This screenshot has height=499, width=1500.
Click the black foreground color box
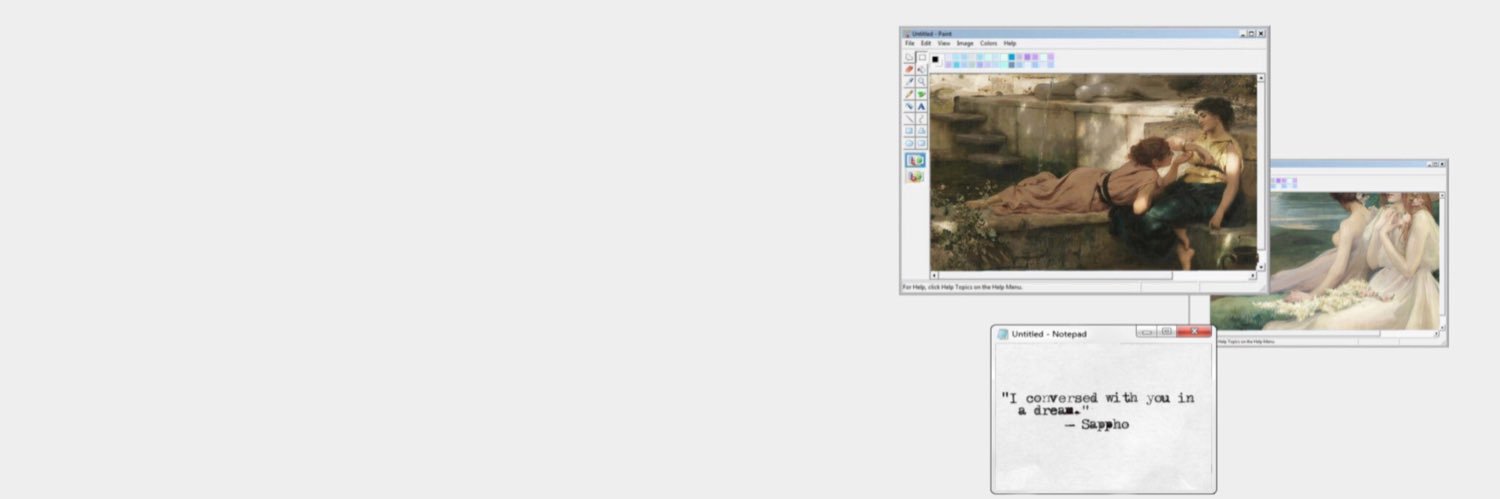coord(935,59)
